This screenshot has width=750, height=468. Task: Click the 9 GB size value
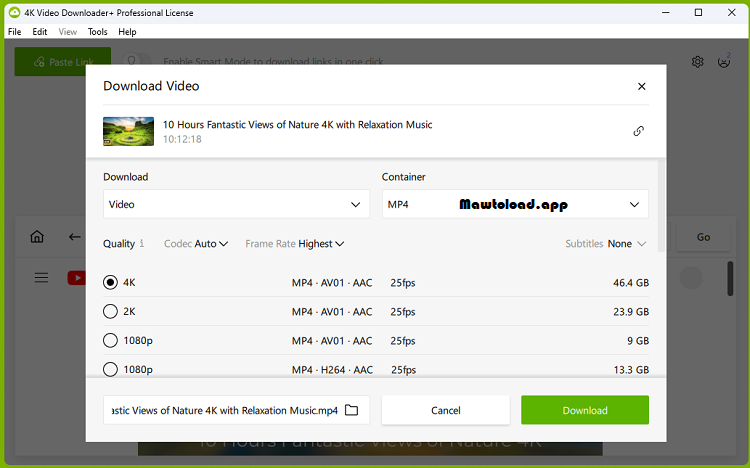(638, 341)
